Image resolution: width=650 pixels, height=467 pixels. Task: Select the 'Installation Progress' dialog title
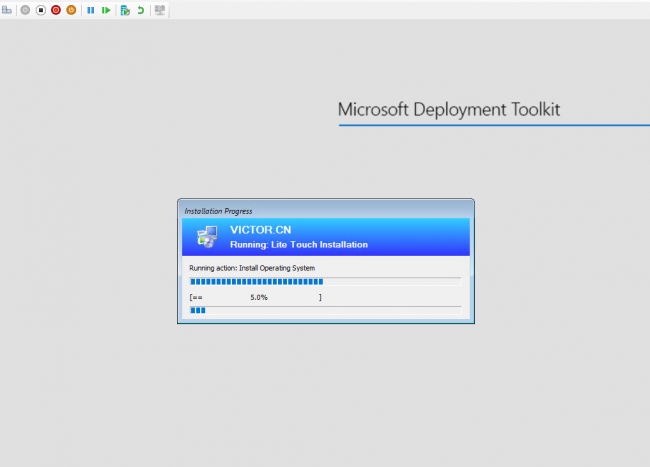218,211
